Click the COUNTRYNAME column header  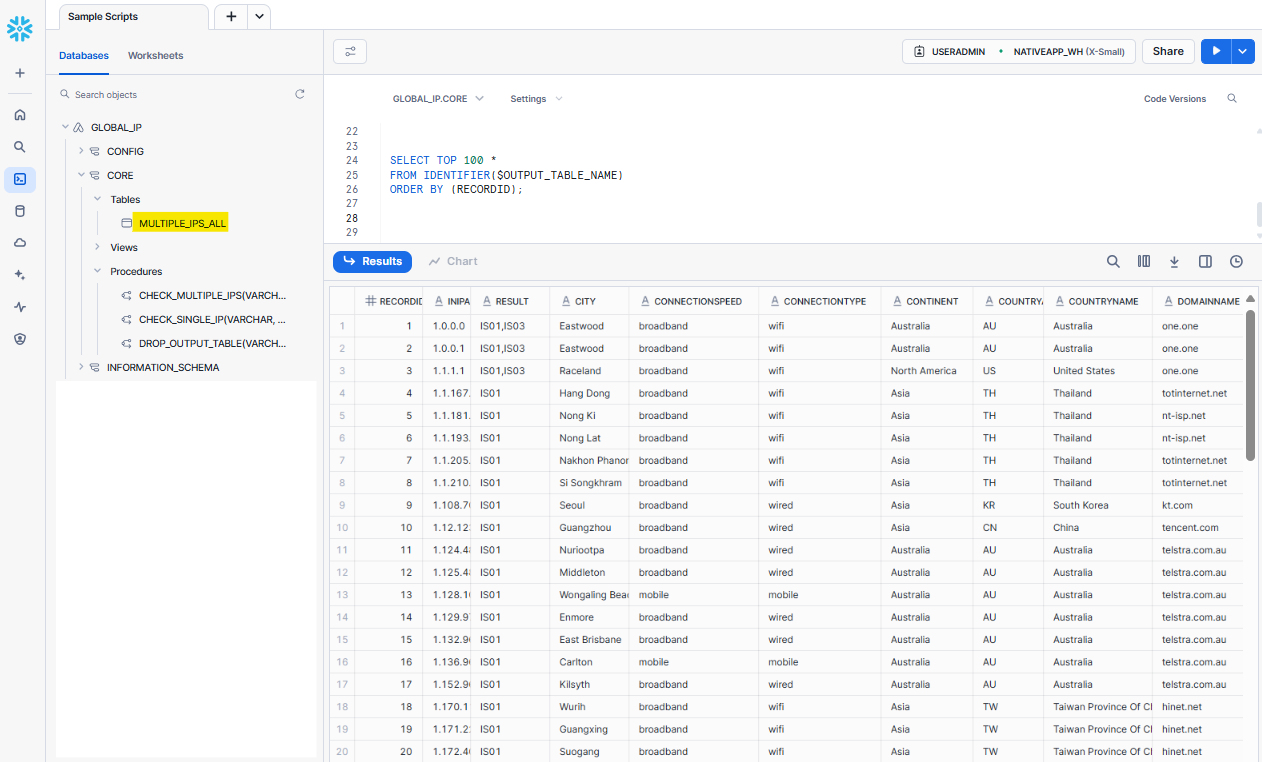1097,301
